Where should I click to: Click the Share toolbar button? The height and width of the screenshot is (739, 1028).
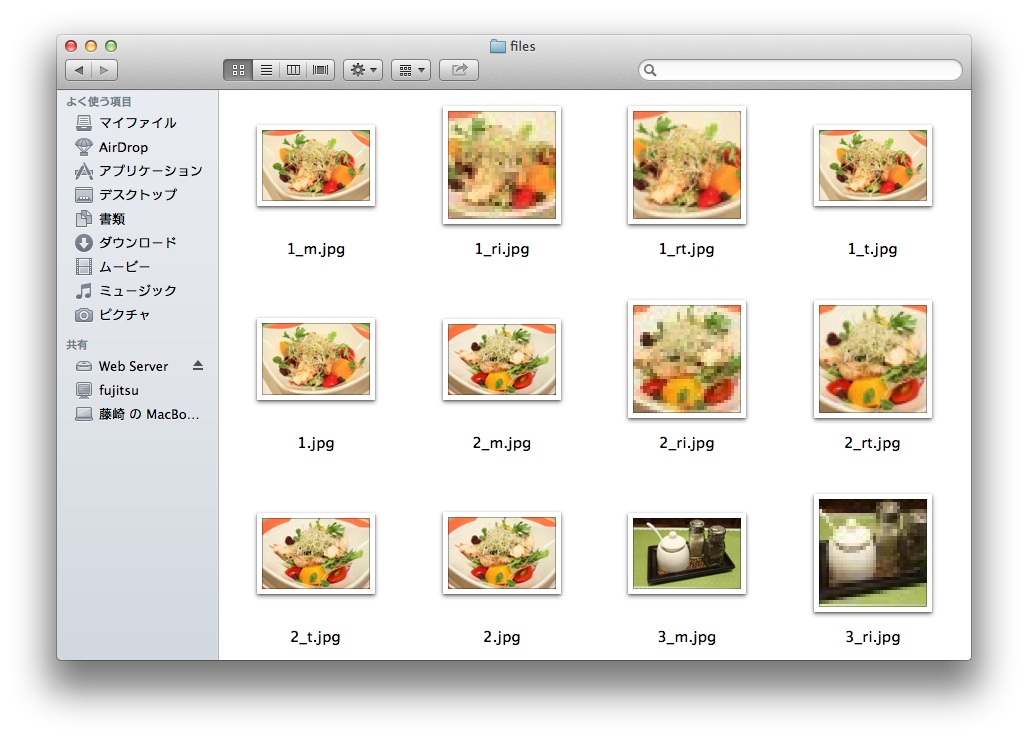coord(459,70)
